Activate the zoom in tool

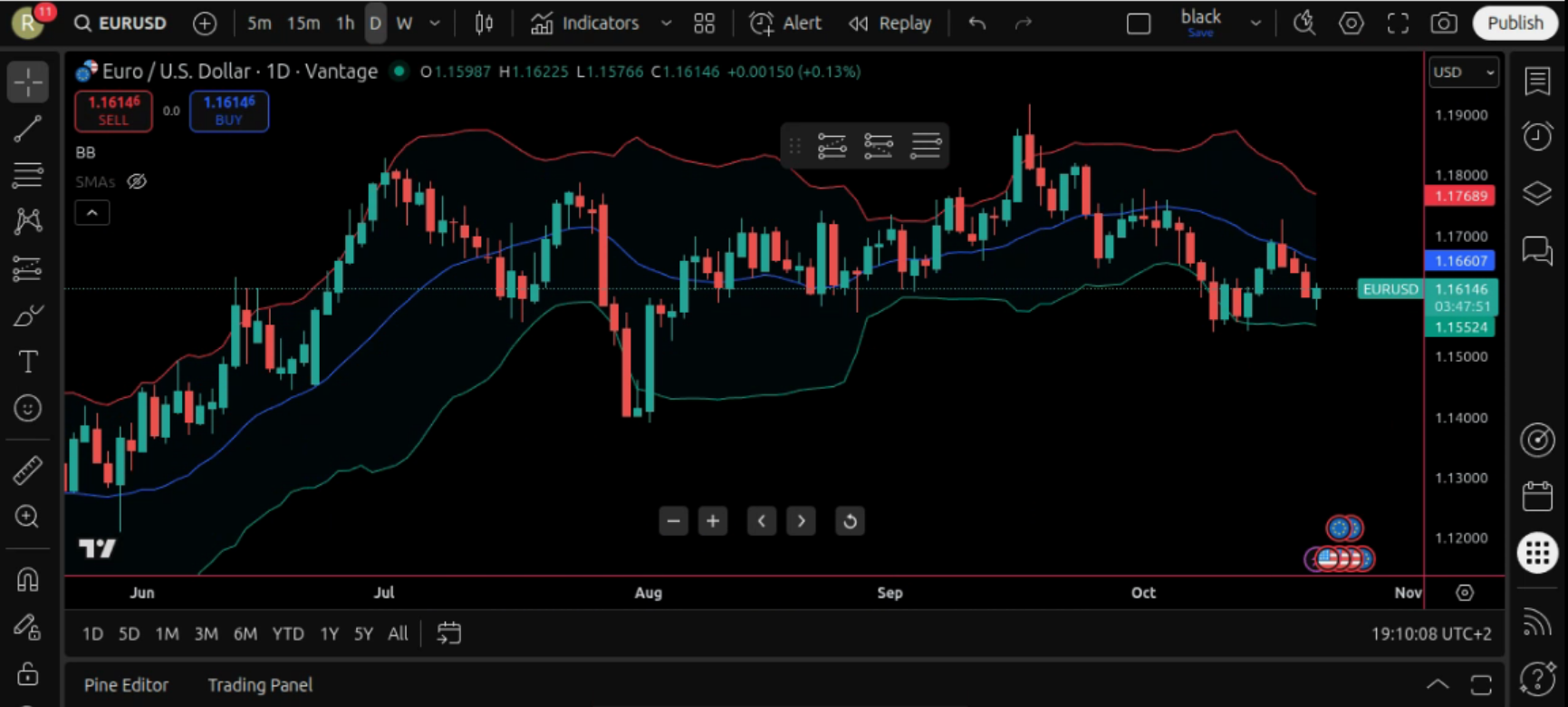[28, 517]
